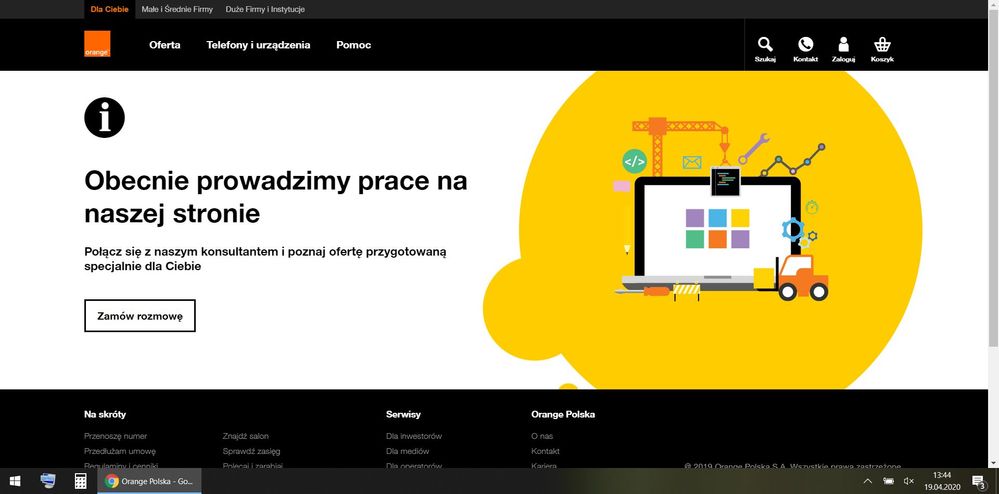The image size is (999, 494).
Task: Open the Pomoc menu
Action: 354,45
